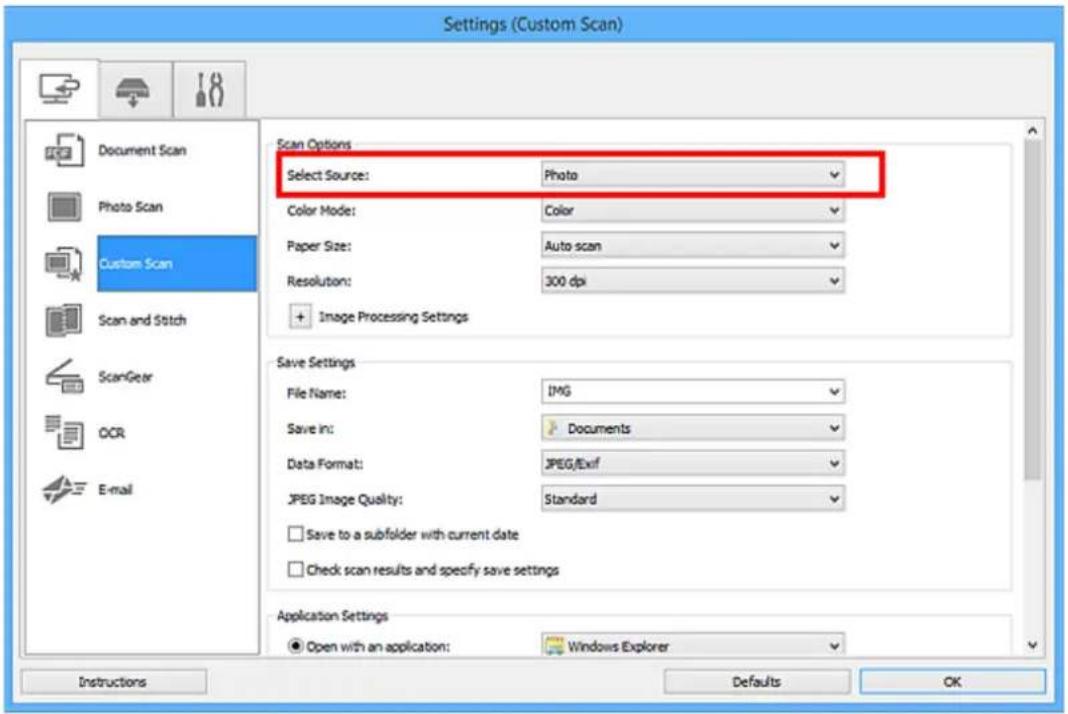Click the Save Settings heading
This screenshot has height=714, width=1068.
point(315,362)
